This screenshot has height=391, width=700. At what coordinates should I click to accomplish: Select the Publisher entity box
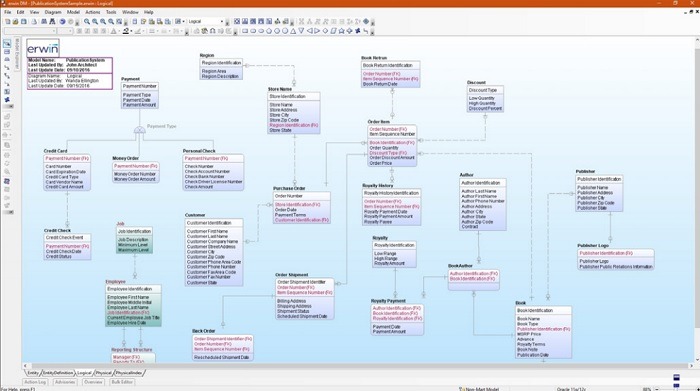(x=599, y=193)
